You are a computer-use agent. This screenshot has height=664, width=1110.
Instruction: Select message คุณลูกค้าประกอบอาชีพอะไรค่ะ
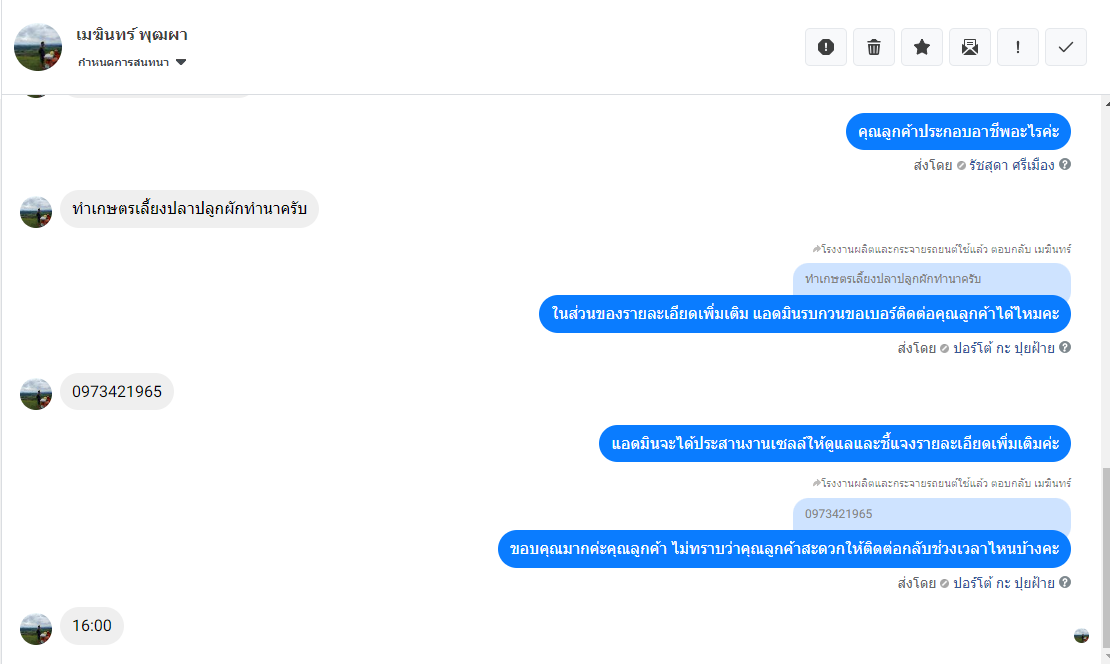(x=959, y=132)
